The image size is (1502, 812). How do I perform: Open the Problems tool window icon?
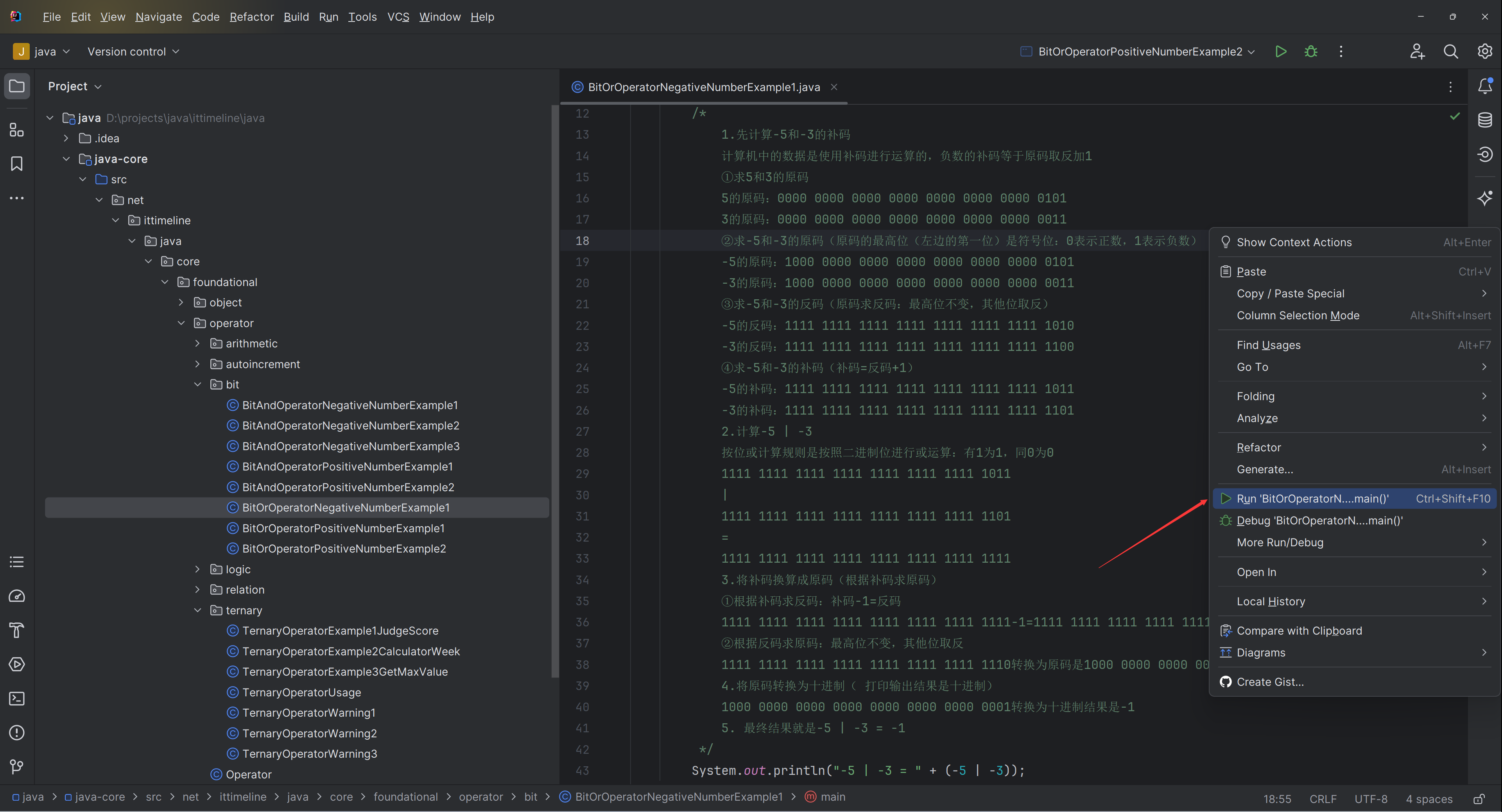pyautogui.click(x=17, y=733)
